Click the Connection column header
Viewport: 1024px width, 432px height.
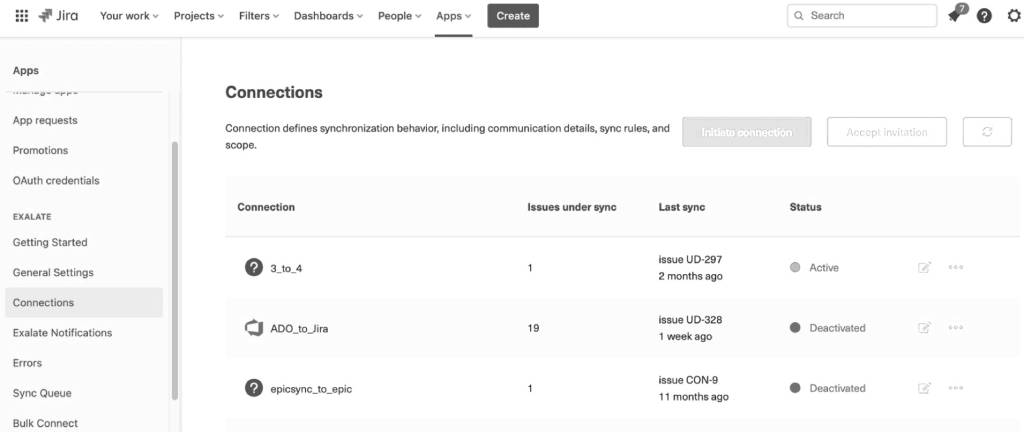pos(266,207)
